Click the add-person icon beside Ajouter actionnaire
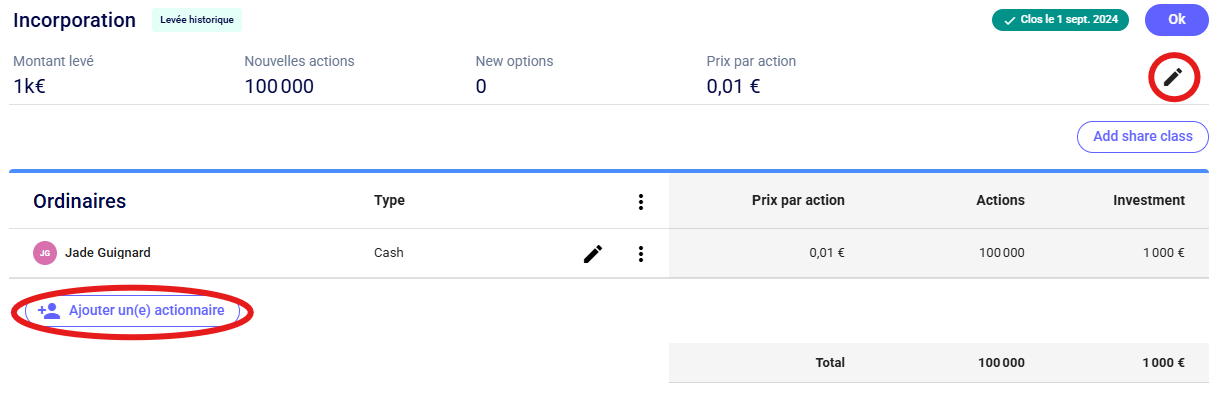 pyautogui.click(x=49, y=311)
